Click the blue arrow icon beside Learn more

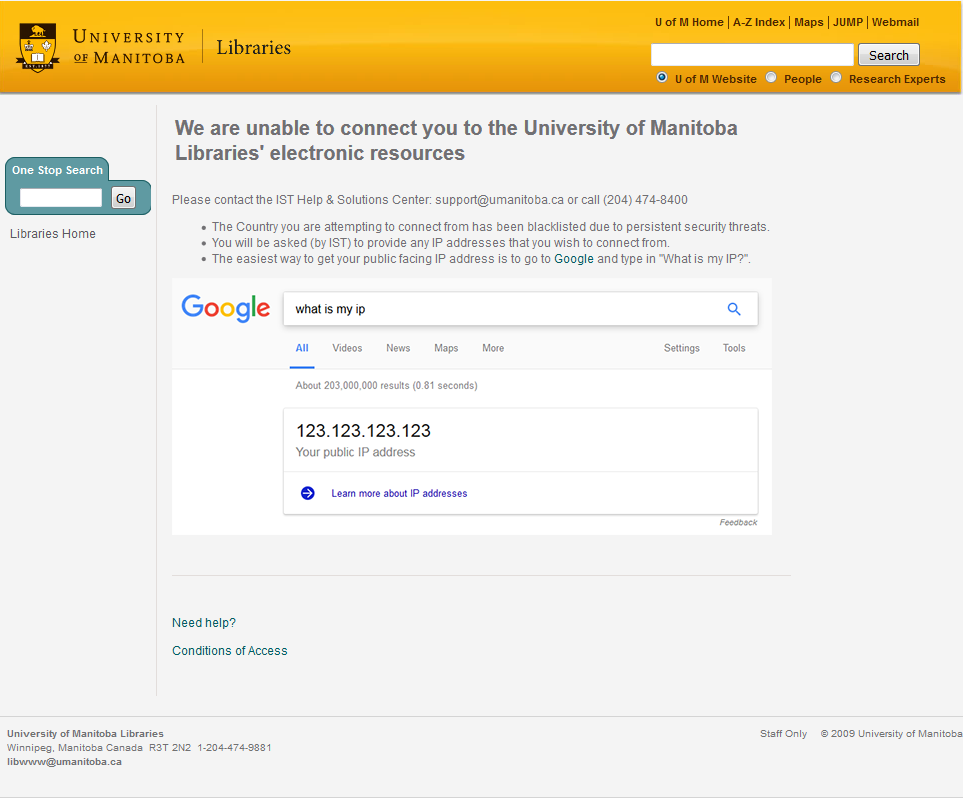308,493
